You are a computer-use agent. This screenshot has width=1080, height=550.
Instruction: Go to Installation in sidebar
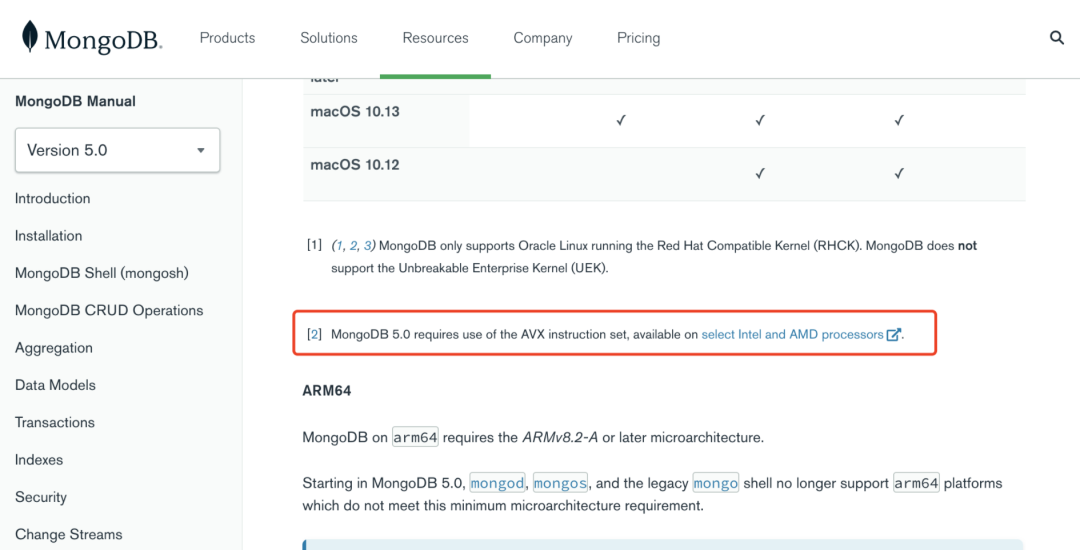(x=48, y=235)
